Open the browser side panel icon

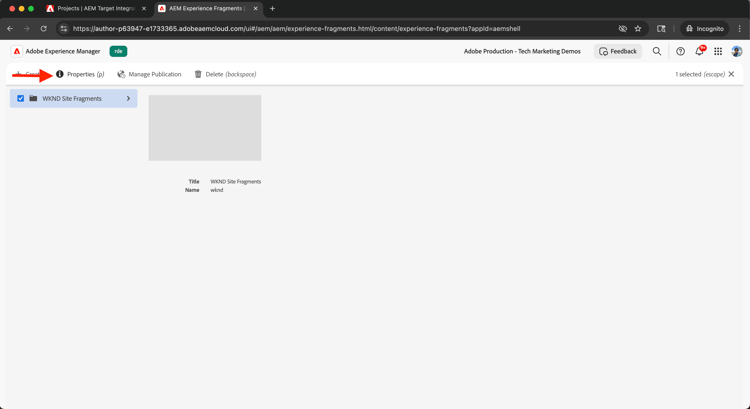pyautogui.click(x=661, y=29)
